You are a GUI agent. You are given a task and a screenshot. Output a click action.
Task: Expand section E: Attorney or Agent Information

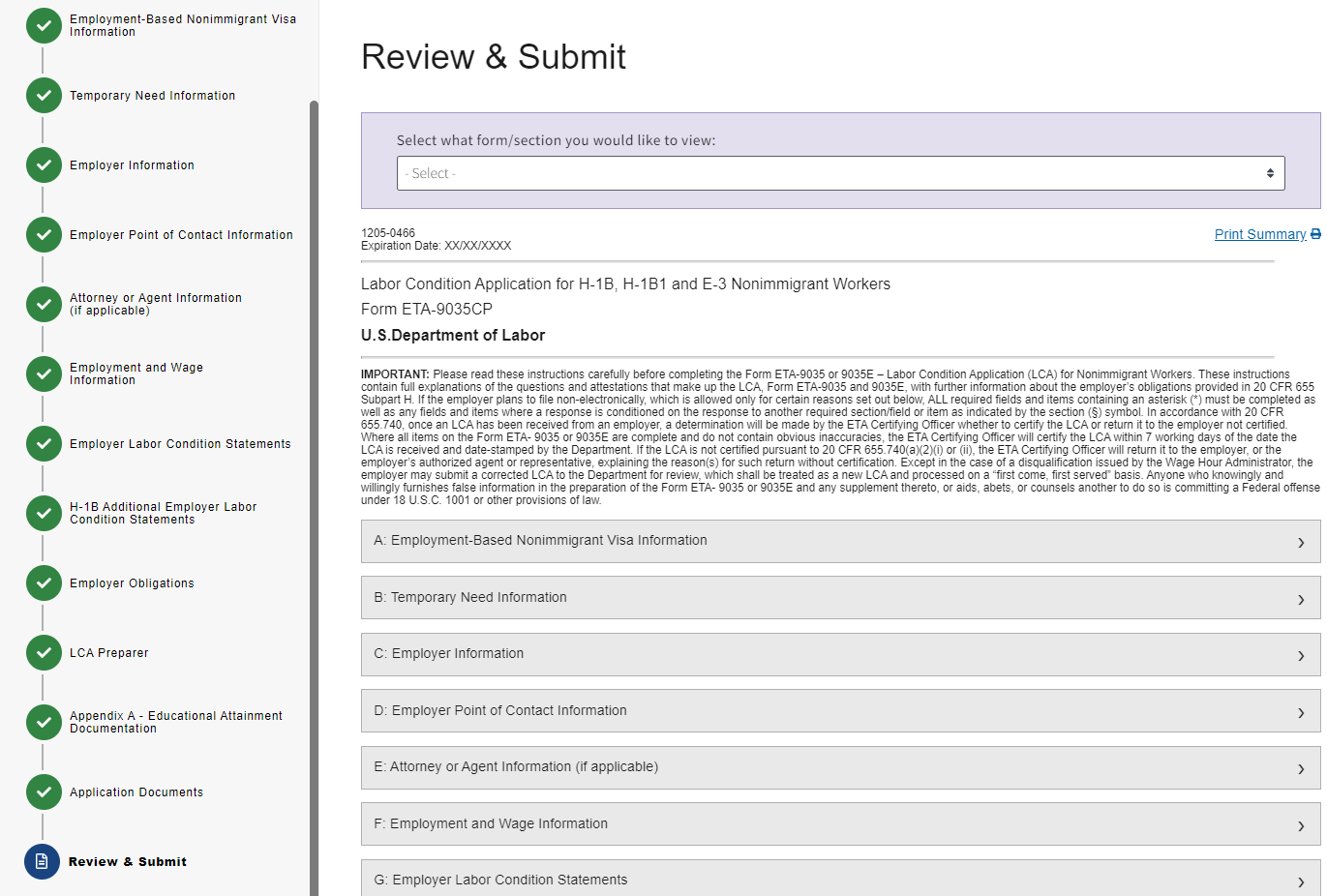coord(840,767)
